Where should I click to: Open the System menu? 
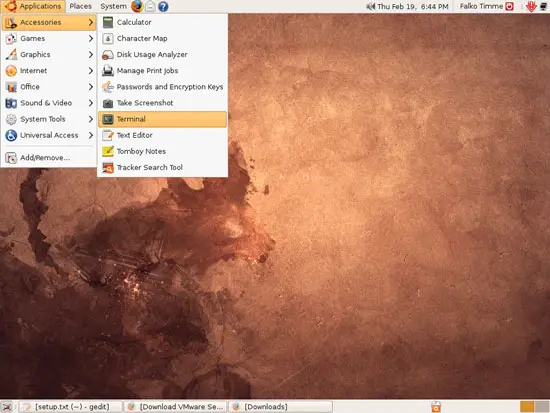coord(113,6)
